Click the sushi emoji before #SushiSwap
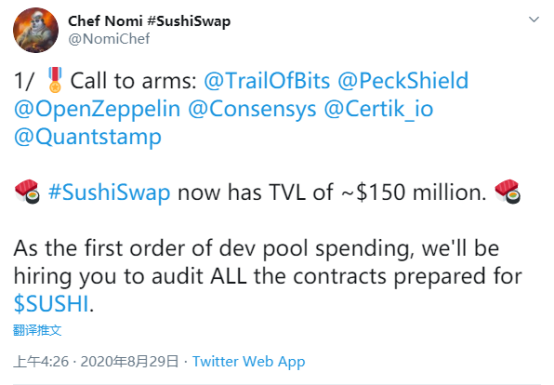This screenshot has width=554, height=385. tap(27, 192)
